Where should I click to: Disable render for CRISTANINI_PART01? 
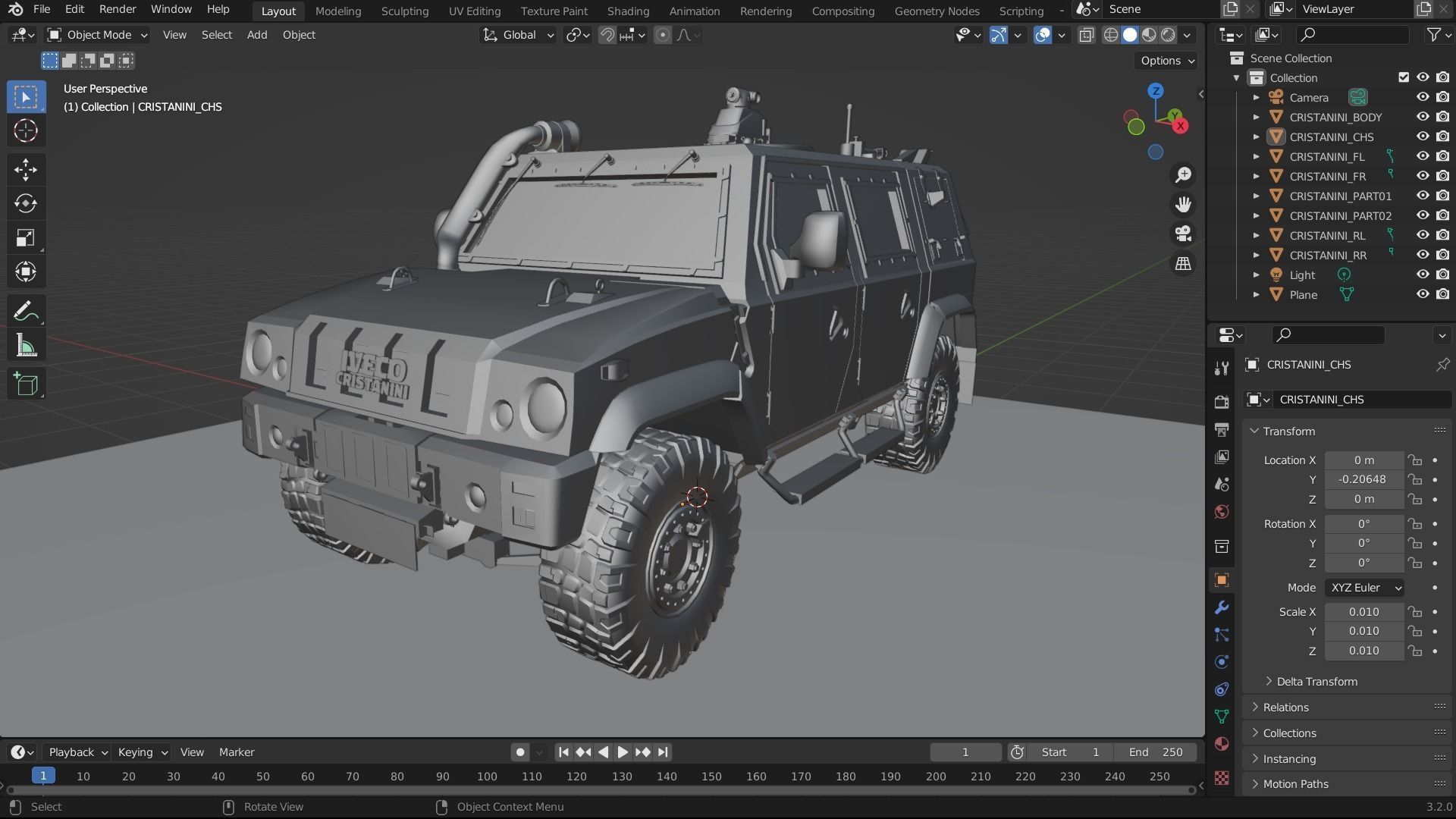[x=1442, y=196]
